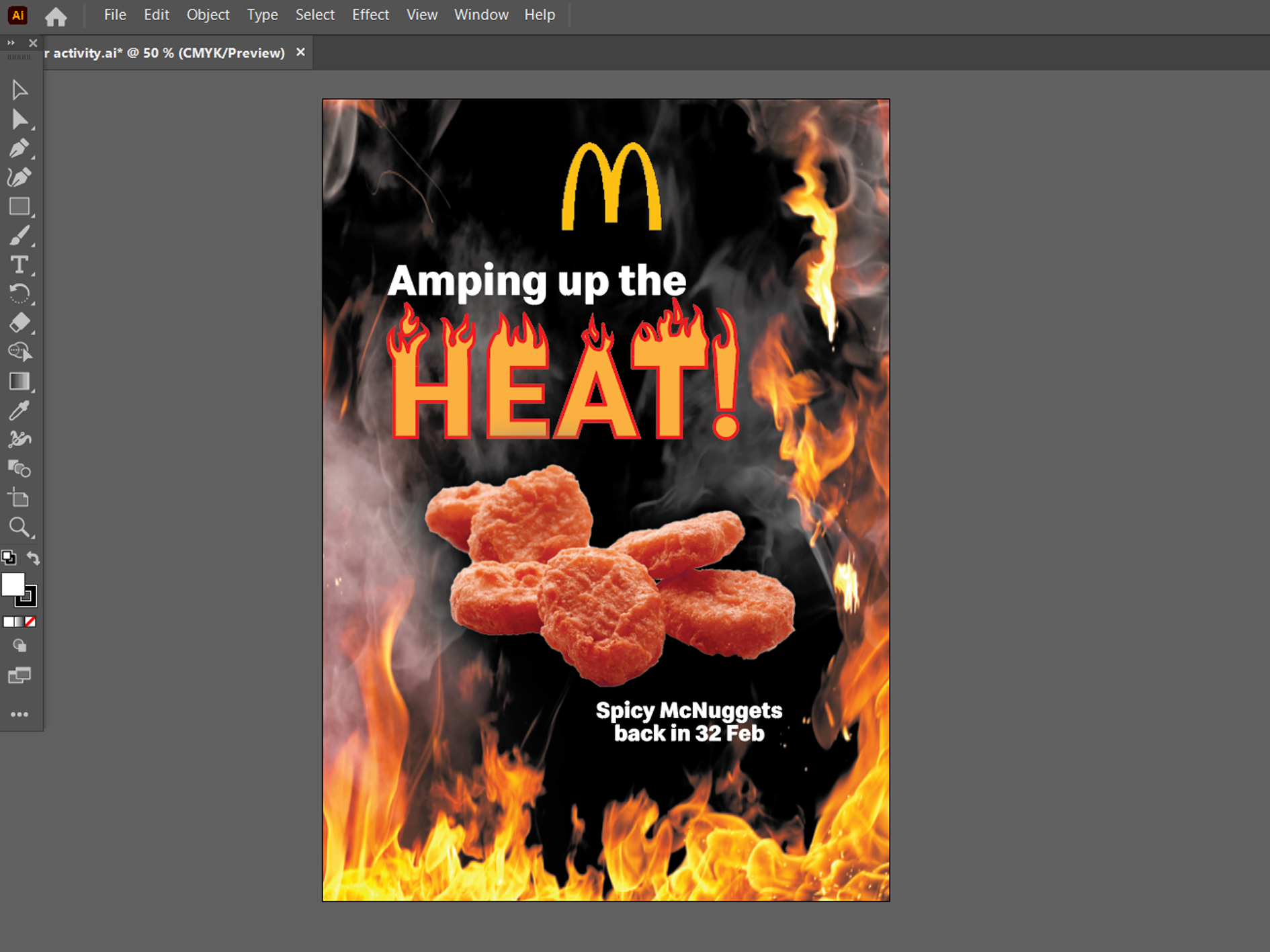Image resolution: width=1270 pixels, height=952 pixels.
Task: Open the Change Screen Mode options
Action: (x=19, y=675)
